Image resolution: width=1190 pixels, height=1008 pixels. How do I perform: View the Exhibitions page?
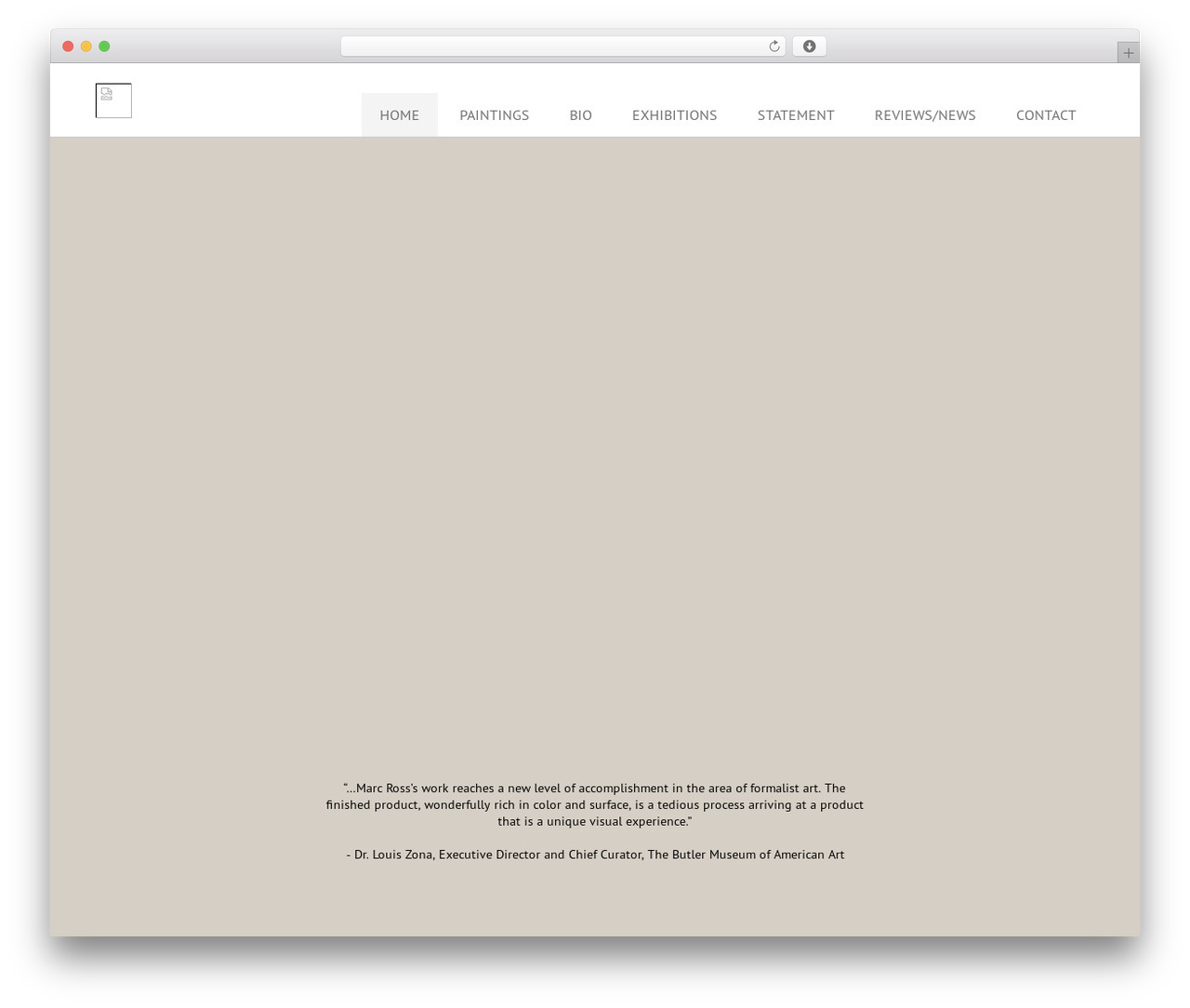coord(675,115)
